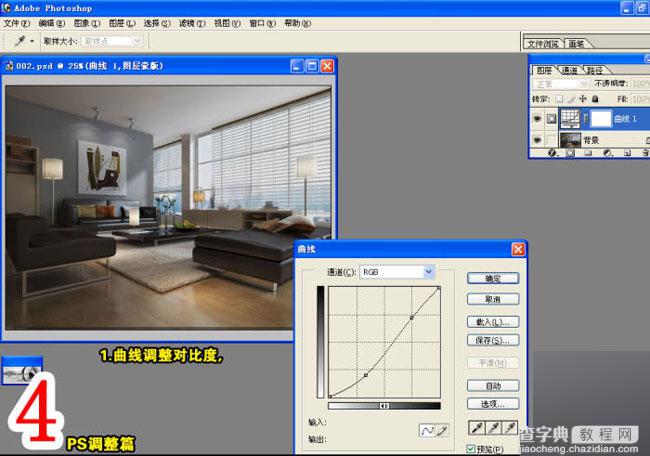Click the interior render in 002.psd window
Screen dimensions: 650x456
(x=168, y=207)
